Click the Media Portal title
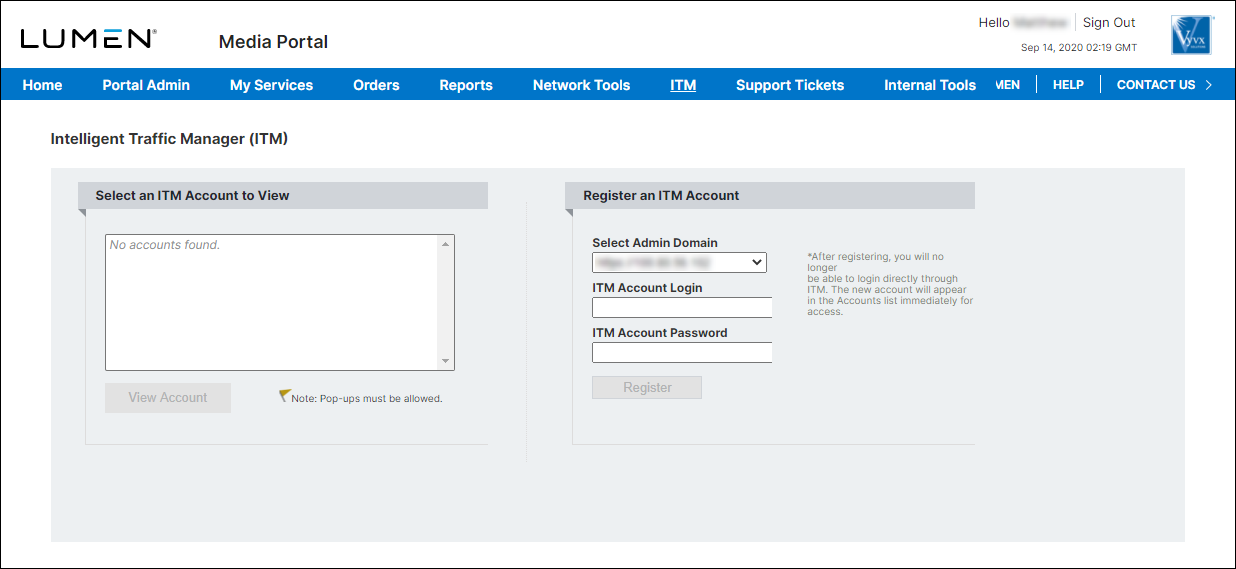The height and width of the screenshot is (569, 1236). click(x=273, y=41)
